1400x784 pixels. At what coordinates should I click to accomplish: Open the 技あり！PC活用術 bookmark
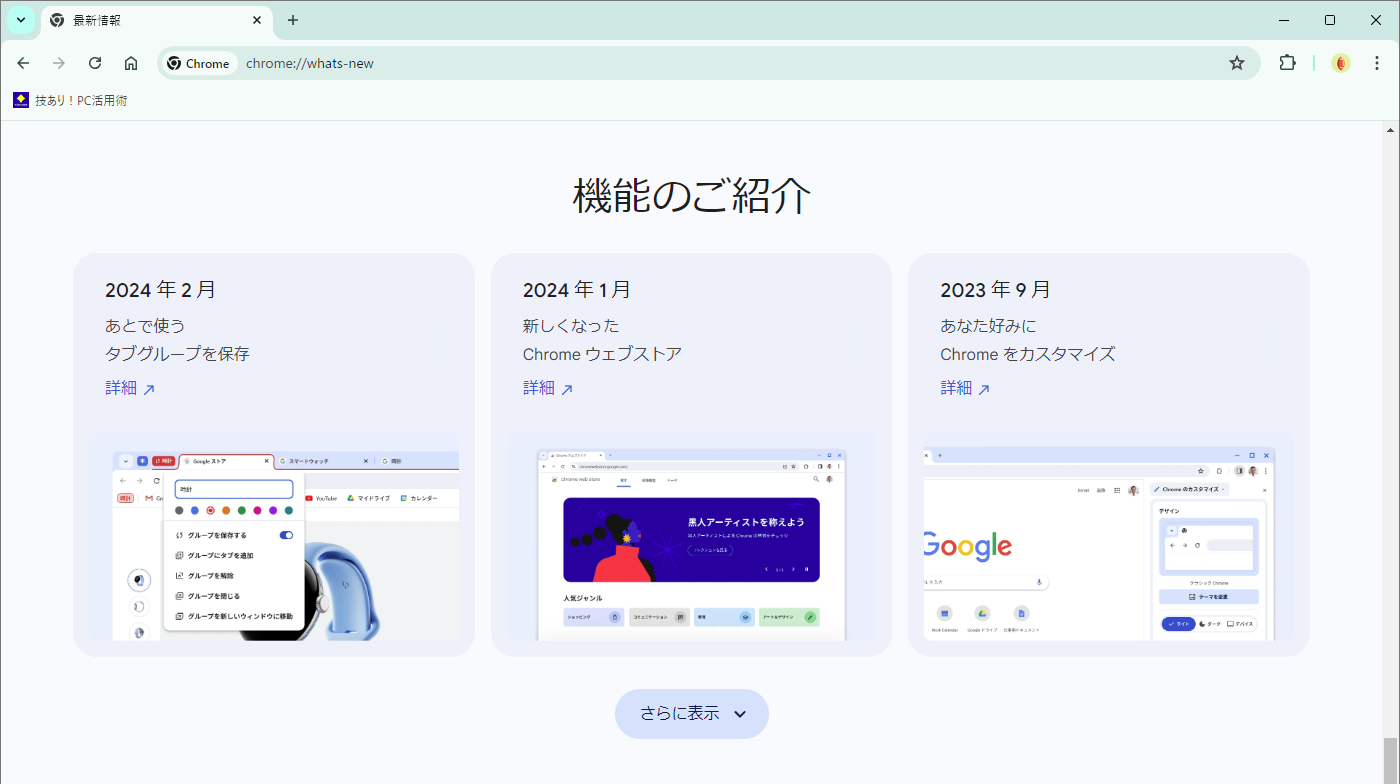[x=70, y=100]
